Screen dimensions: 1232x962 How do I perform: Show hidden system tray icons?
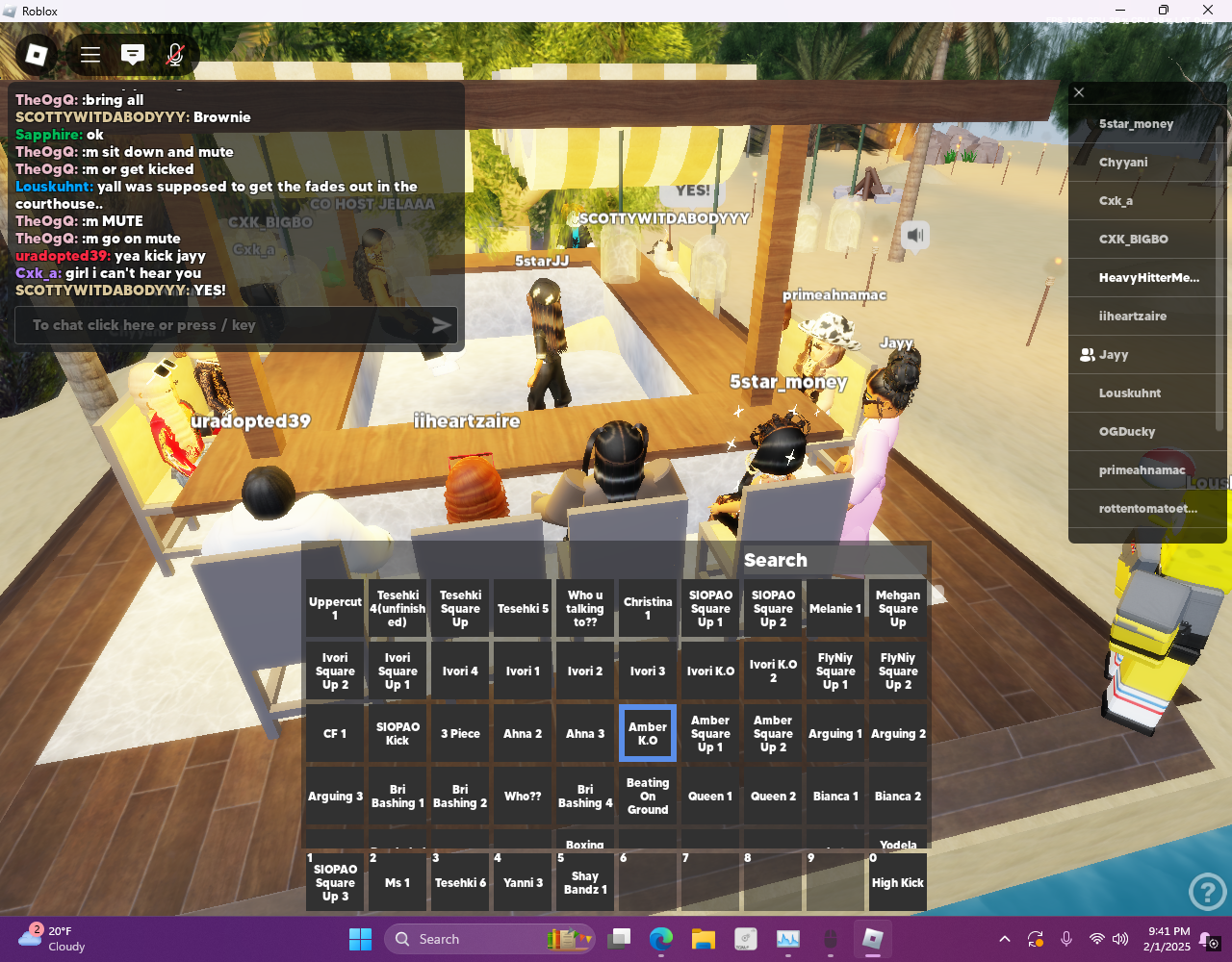pos(1005,939)
